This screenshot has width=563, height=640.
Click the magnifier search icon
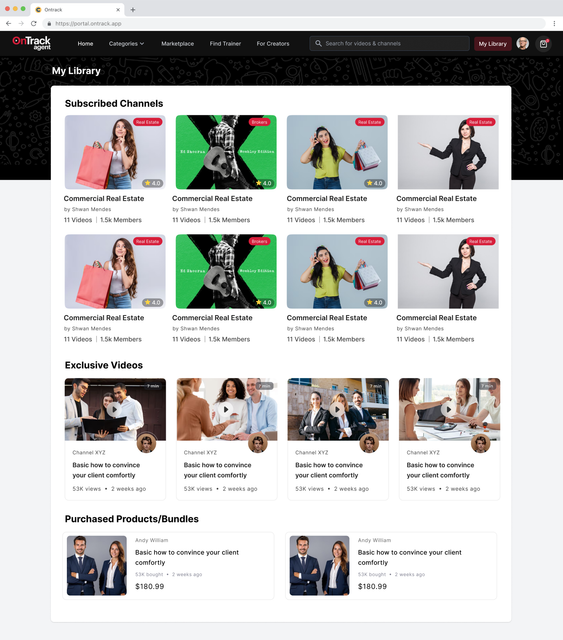(x=318, y=43)
